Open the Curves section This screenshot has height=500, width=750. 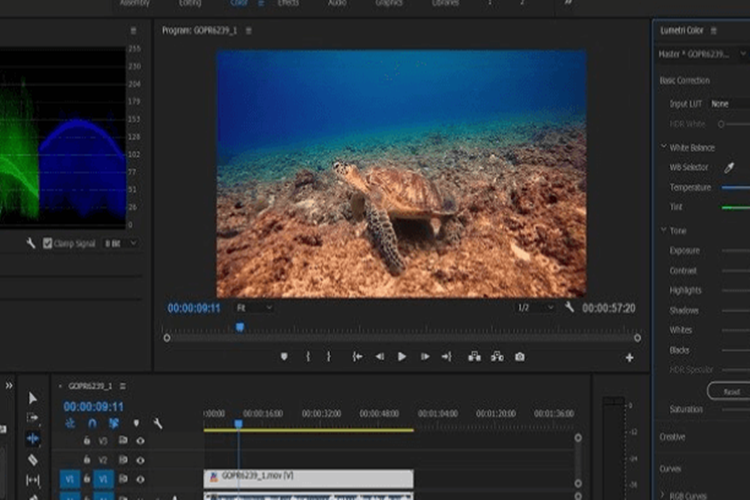coord(670,469)
